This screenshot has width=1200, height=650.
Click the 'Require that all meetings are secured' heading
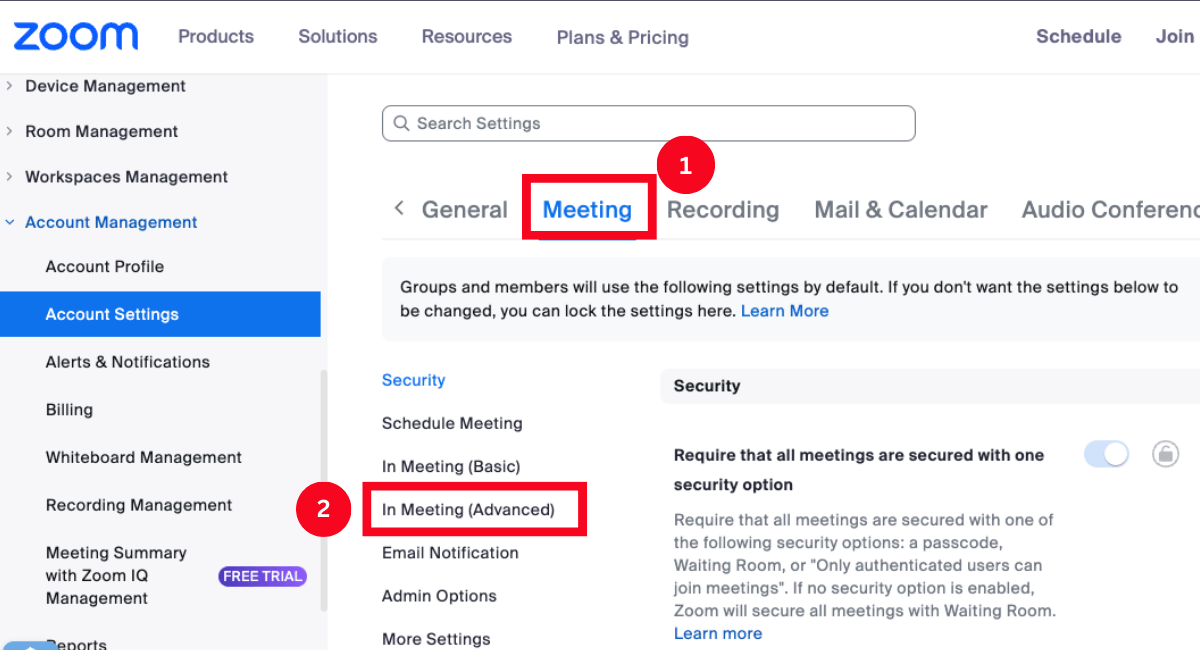click(859, 470)
